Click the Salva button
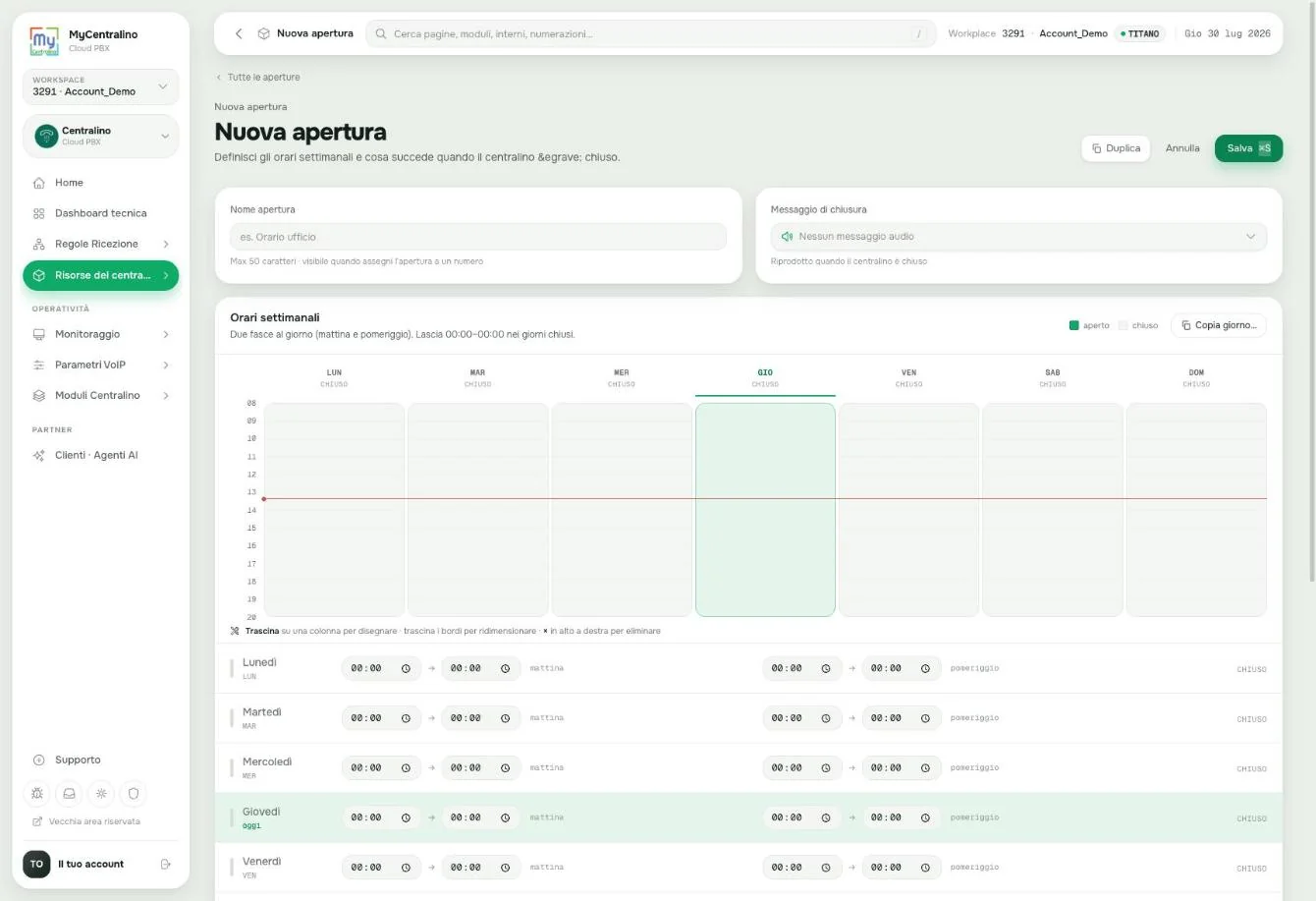Image resolution: width=1316 pixels, height=901 pixels. (x=1248, y=148)
